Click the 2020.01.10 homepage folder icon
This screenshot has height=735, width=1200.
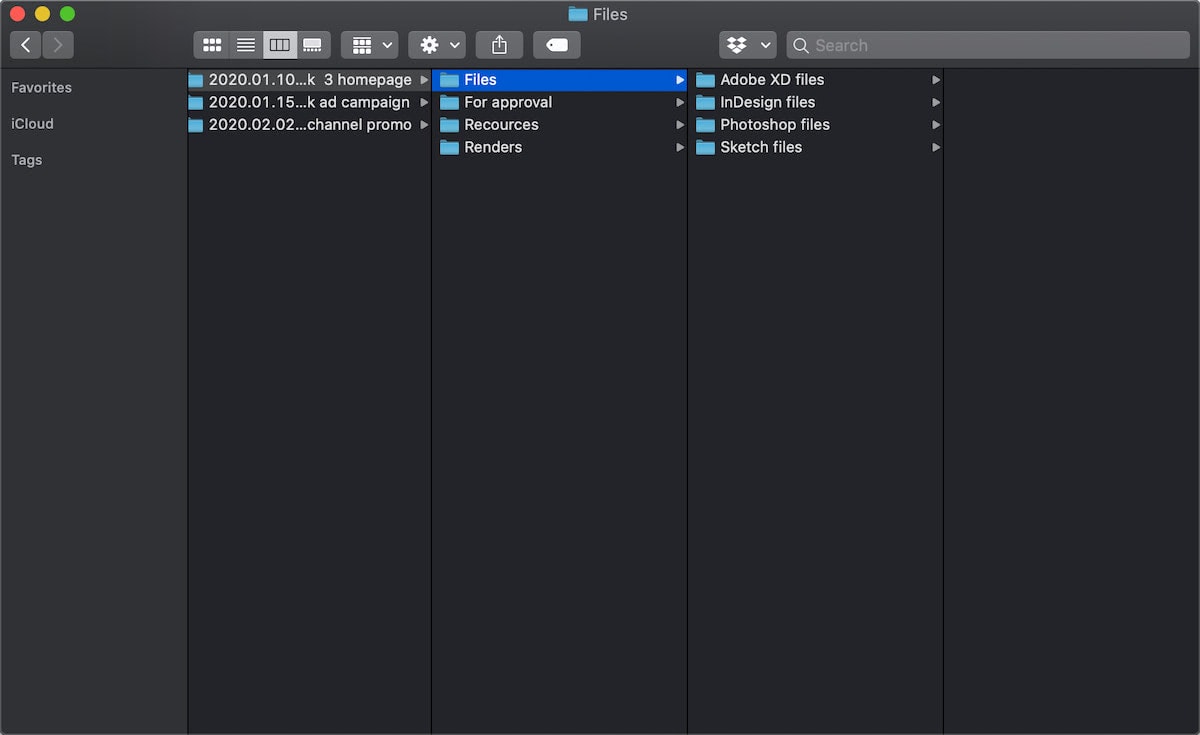pos(196,80)
